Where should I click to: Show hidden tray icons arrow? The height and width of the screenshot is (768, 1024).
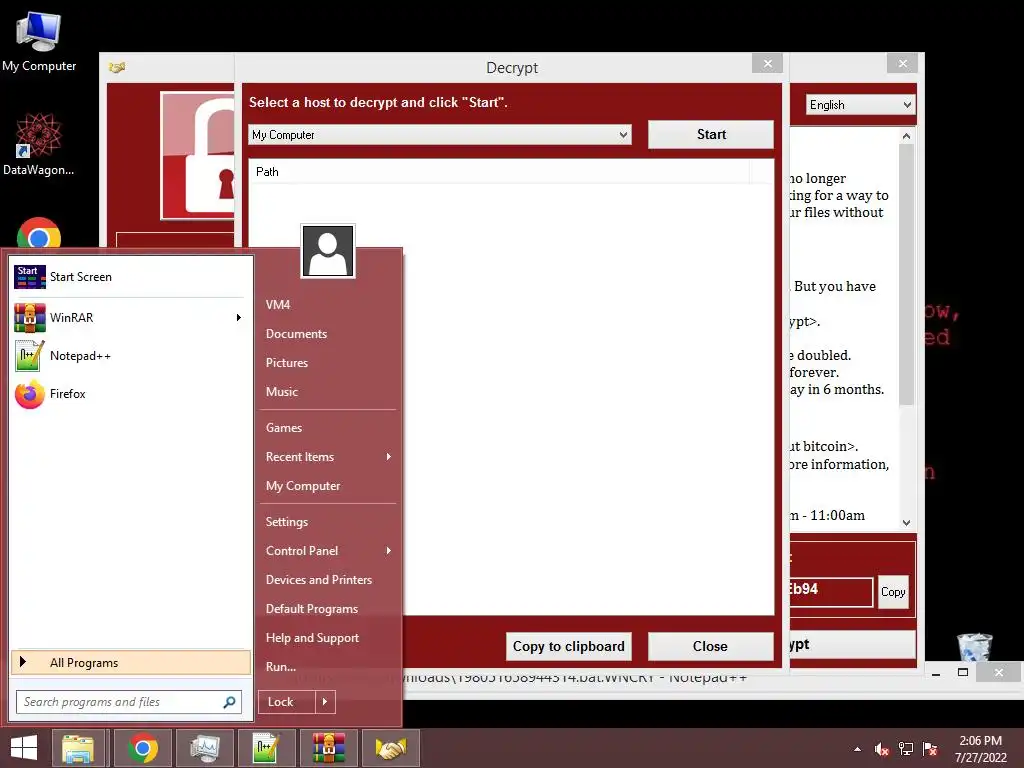point(857,749)
